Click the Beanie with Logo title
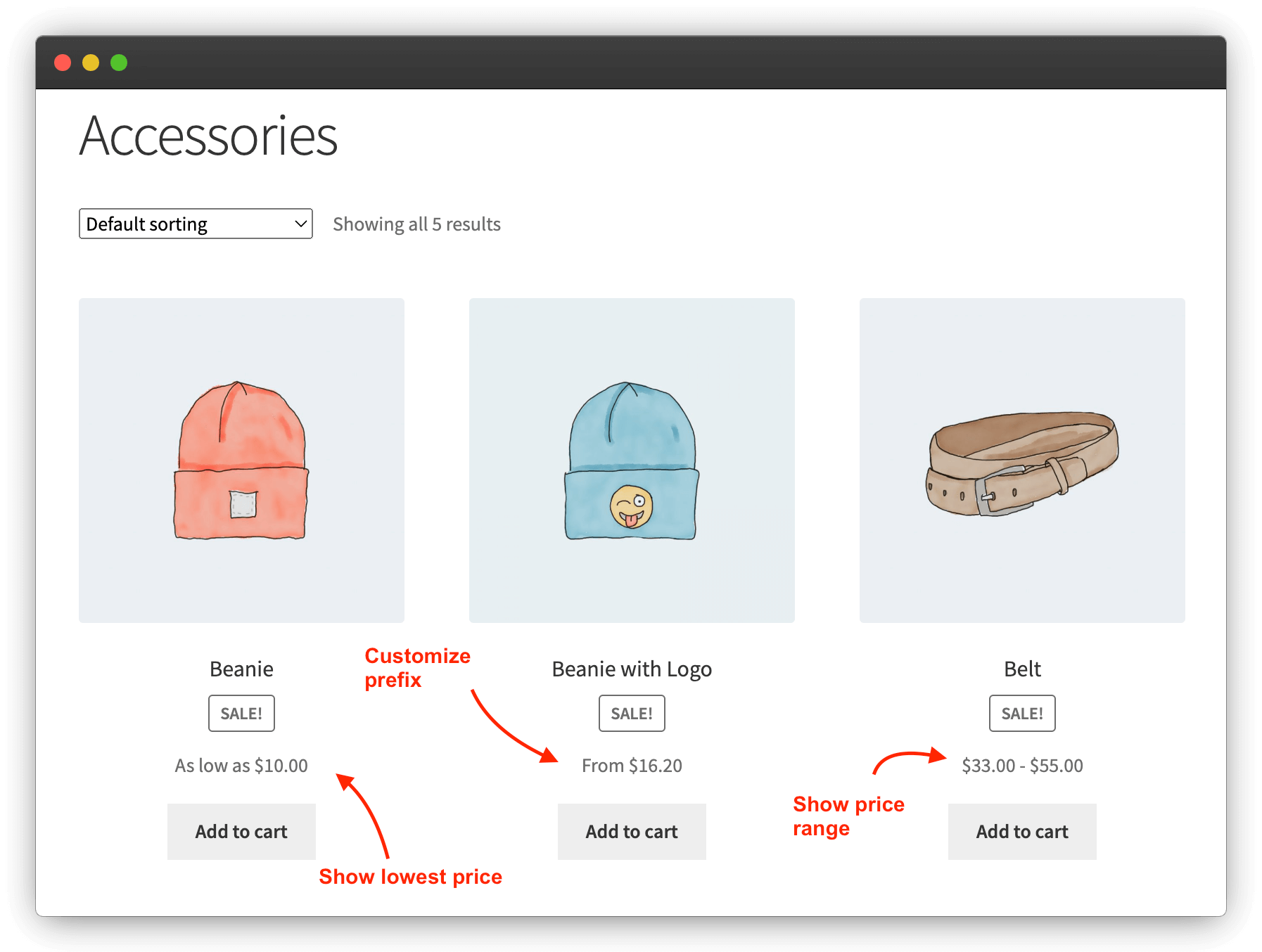 (x=632, y=669)
